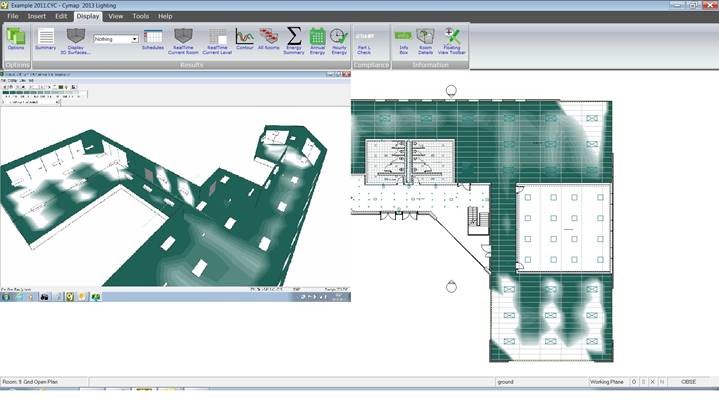The height and width of the screenshot is (405, 719).
Task: Open Room Details
Action: (x=425, y=41)
